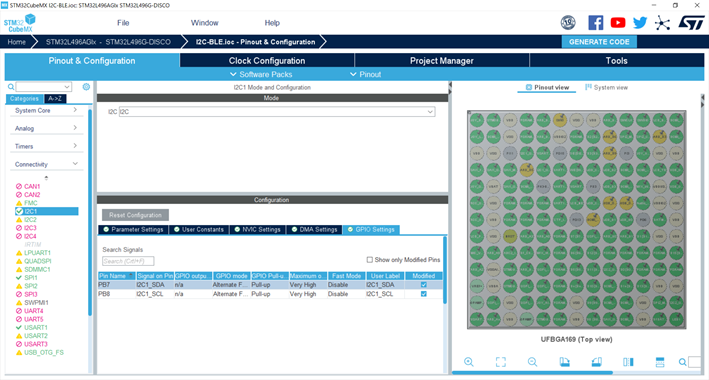Viewport: 709px width, 380px height.
Task: Click the STM32L496AGIx breadcrumb
Action: coord(108,42)
